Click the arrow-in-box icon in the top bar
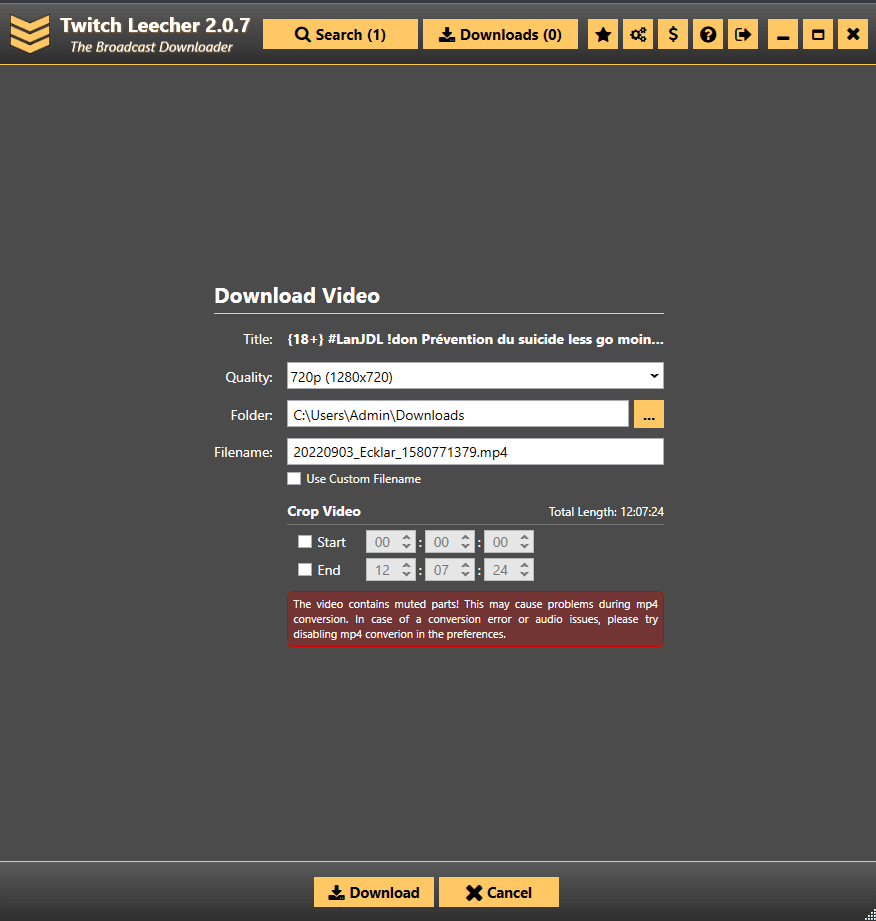The image size is (876, 921). [x=743, y=35]
